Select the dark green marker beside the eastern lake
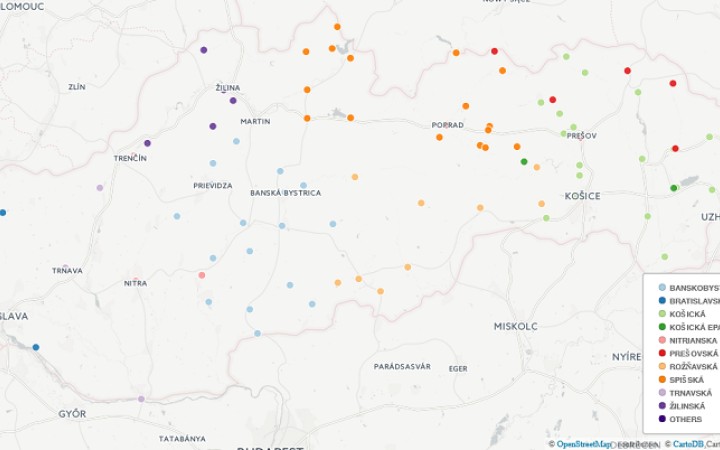 tap(674, 188)
